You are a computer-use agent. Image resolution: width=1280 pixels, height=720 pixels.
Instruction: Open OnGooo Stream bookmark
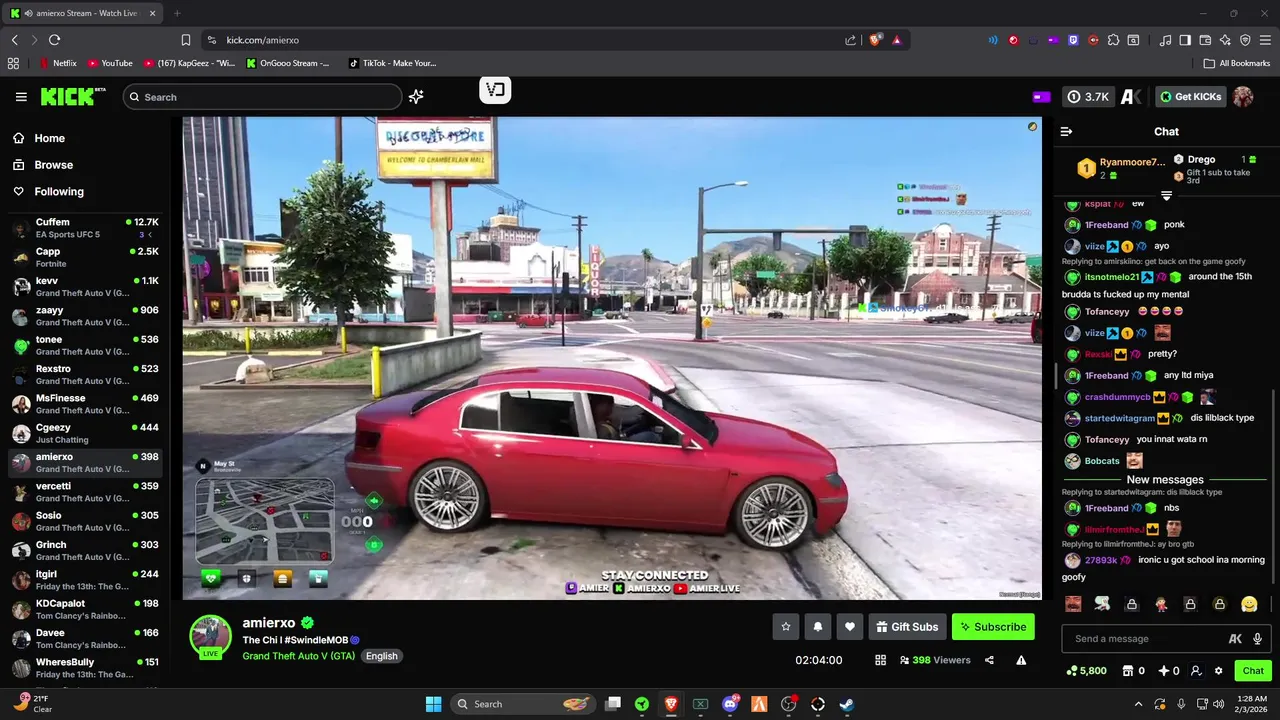[x=288, y=63]
